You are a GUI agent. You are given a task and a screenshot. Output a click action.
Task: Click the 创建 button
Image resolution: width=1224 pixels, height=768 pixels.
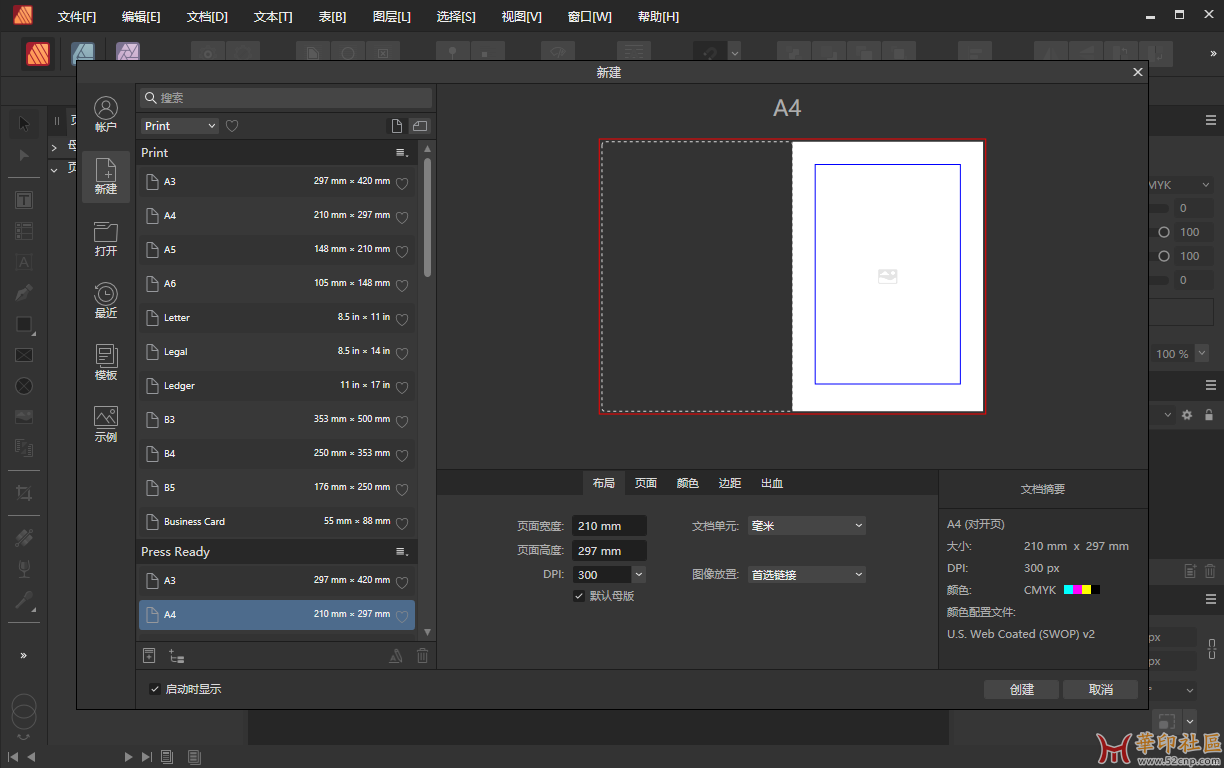point(1021,690)
